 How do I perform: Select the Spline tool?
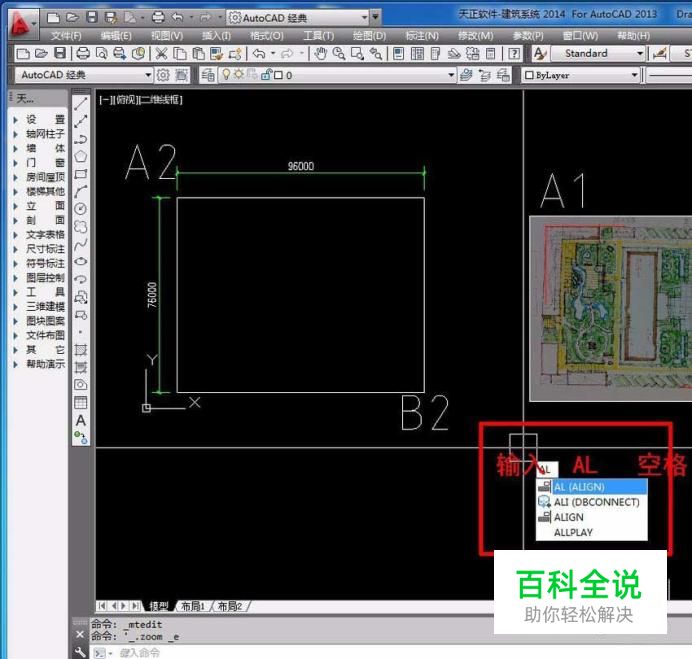pos(81,244)
